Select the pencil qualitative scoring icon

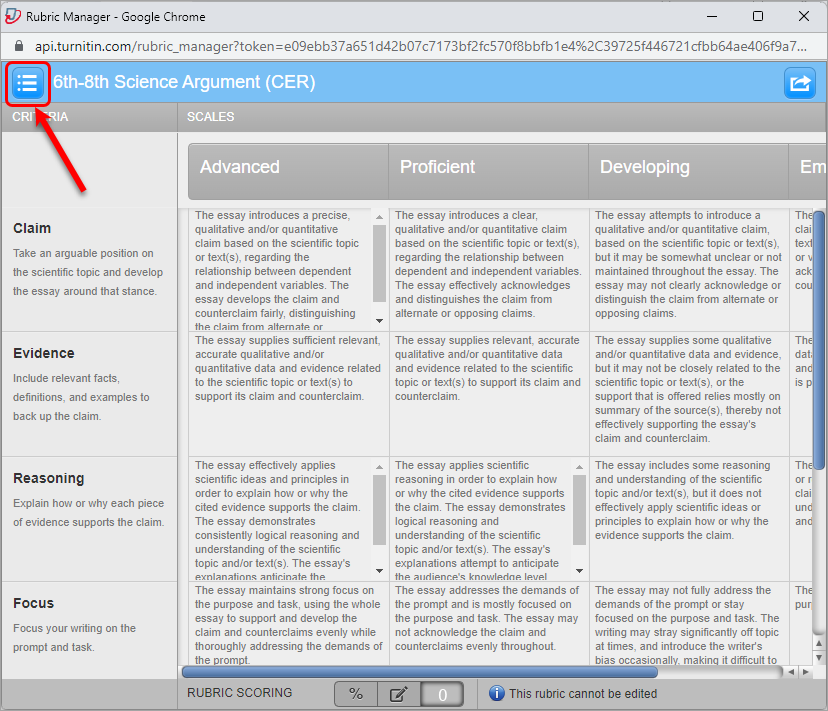coord(398,693)
